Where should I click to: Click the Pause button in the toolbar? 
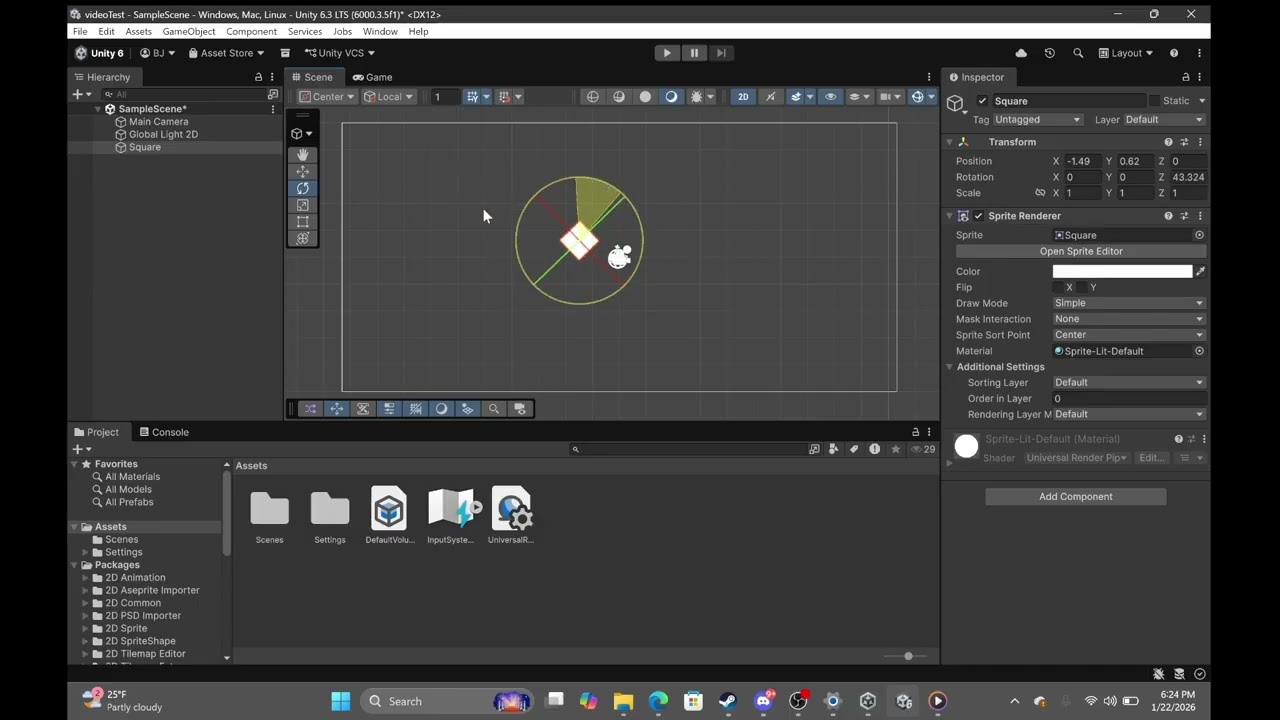pyautogui.click(x=694, y=53)
